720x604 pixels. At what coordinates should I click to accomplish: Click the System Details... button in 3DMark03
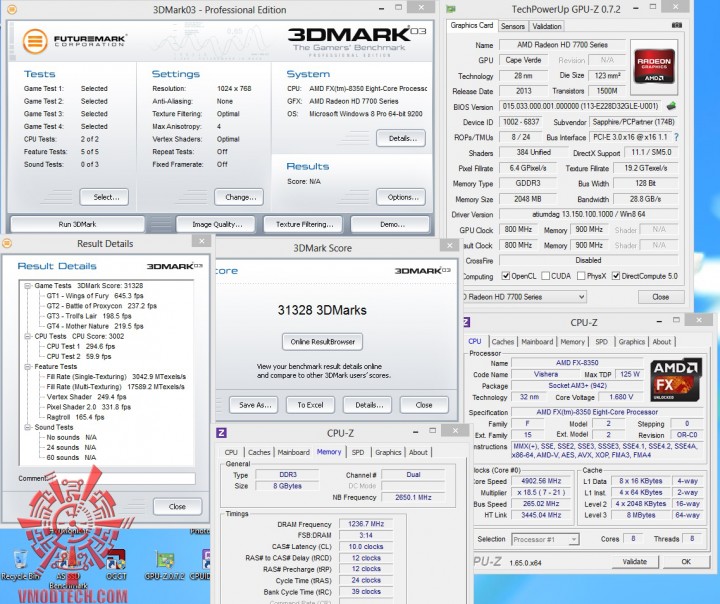point(401,138)
